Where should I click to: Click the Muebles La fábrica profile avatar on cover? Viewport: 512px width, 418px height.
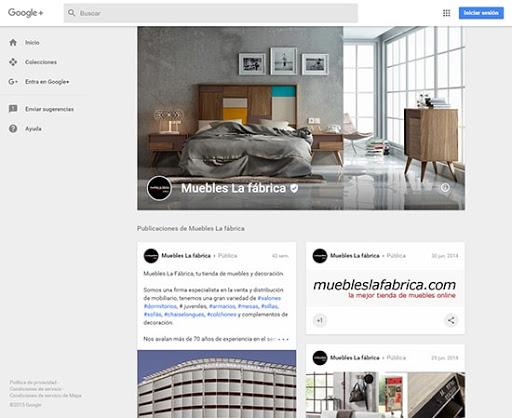pyautogui.click(x=159, y=188)
